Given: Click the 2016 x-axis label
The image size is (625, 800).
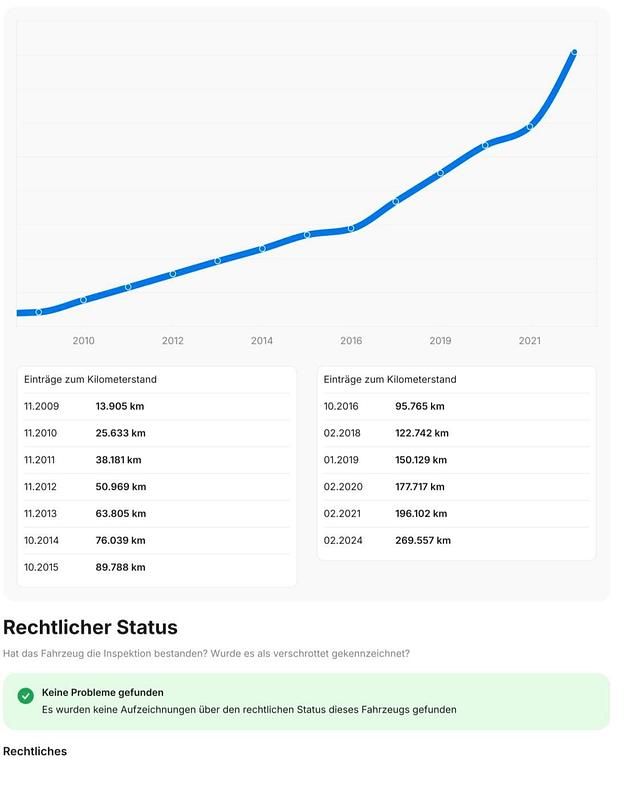Looking at the screenshot, I should tap(351, 341).
